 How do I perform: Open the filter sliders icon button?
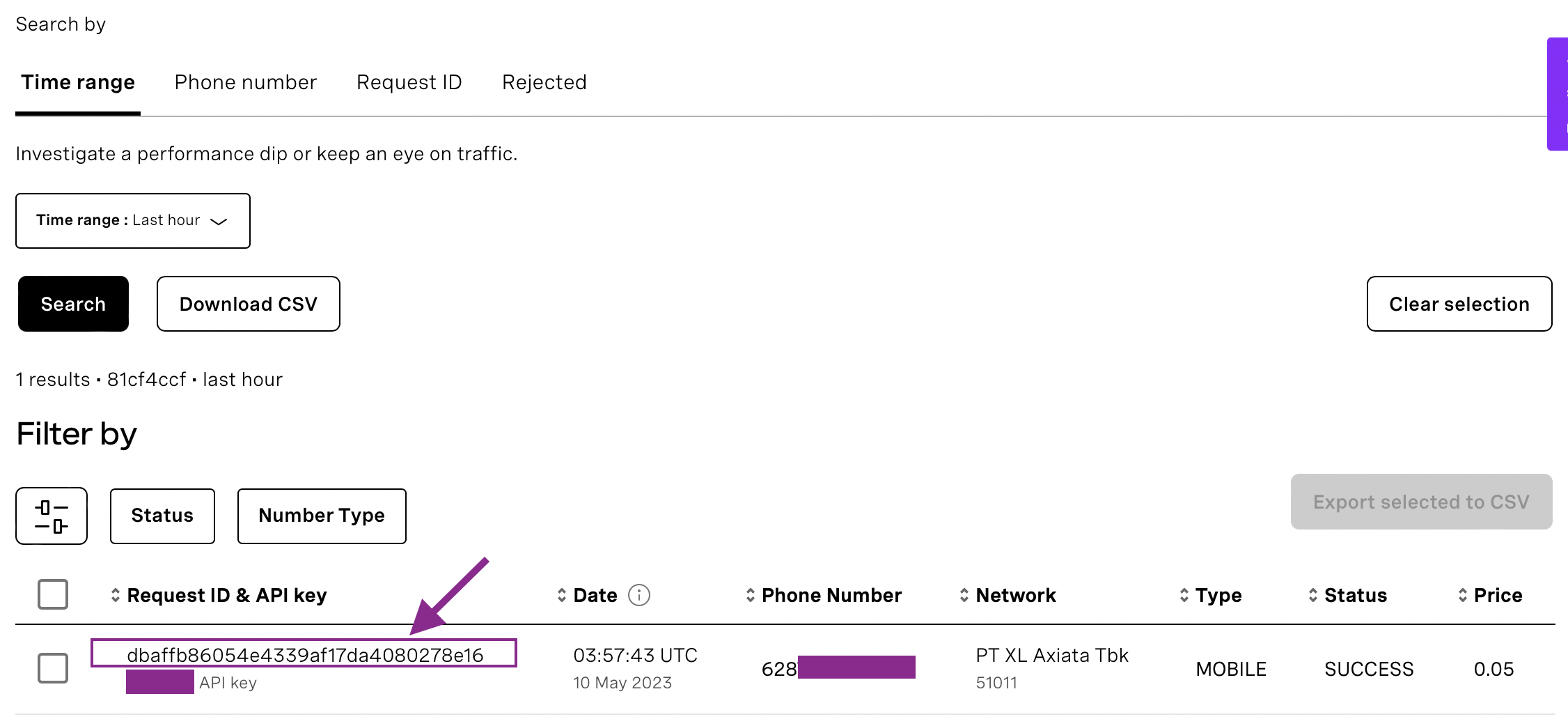[x=52, y=516]
